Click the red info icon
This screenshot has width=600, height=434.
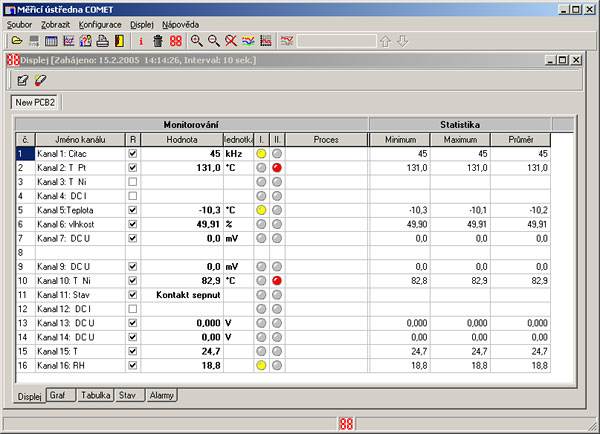141,41
